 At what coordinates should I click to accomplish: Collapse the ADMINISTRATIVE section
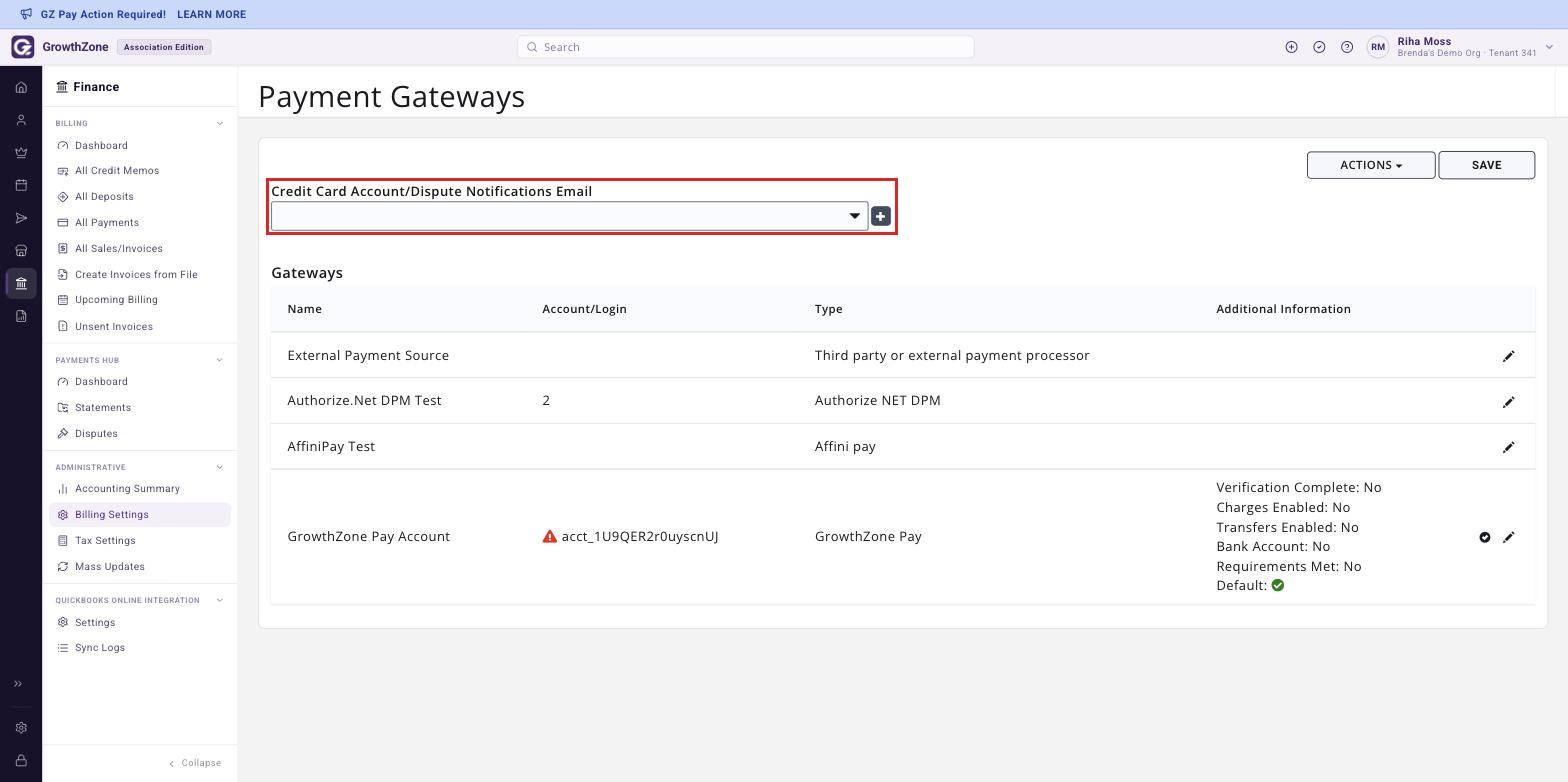220,467
